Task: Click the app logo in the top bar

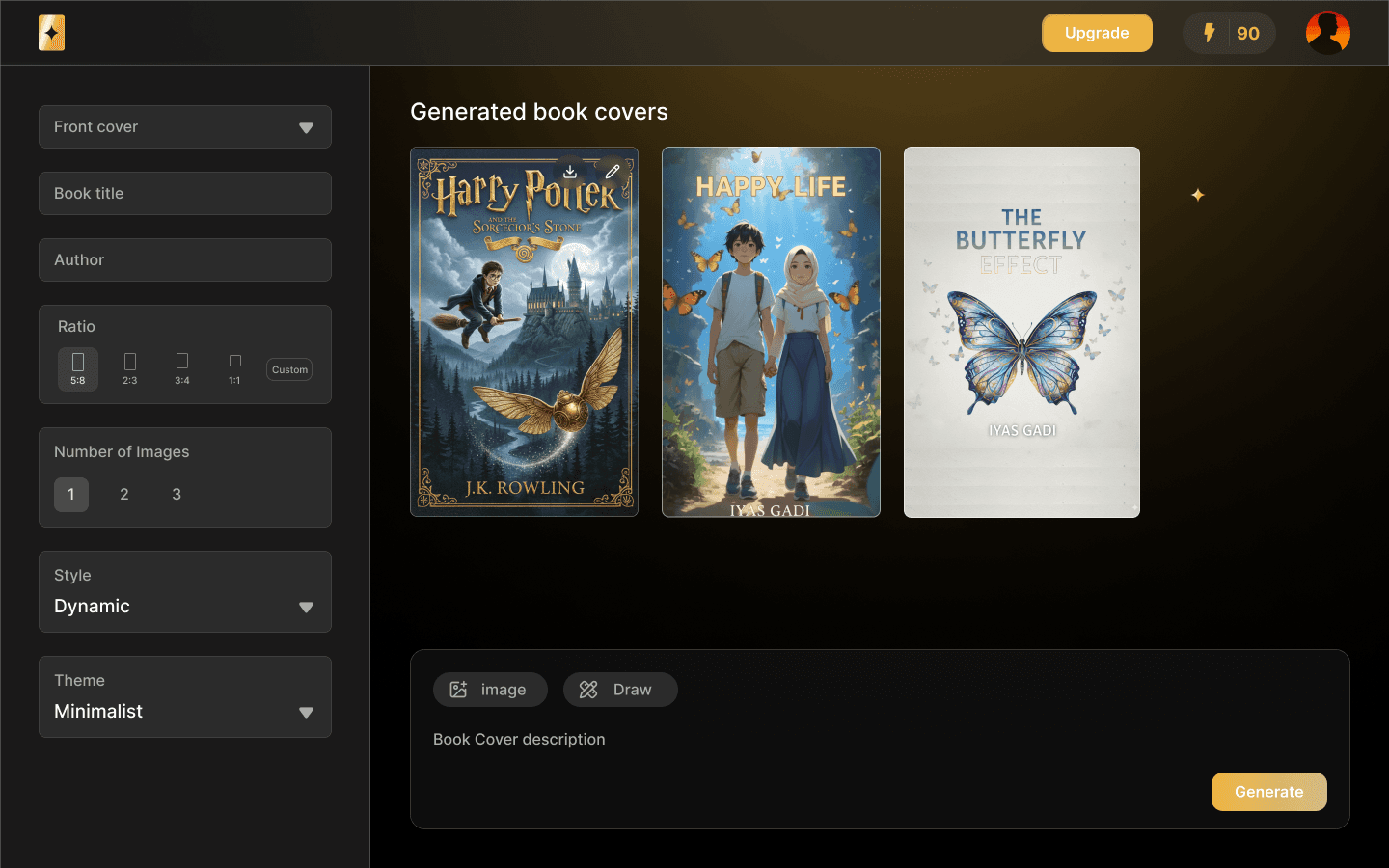Action: [52, 33]
